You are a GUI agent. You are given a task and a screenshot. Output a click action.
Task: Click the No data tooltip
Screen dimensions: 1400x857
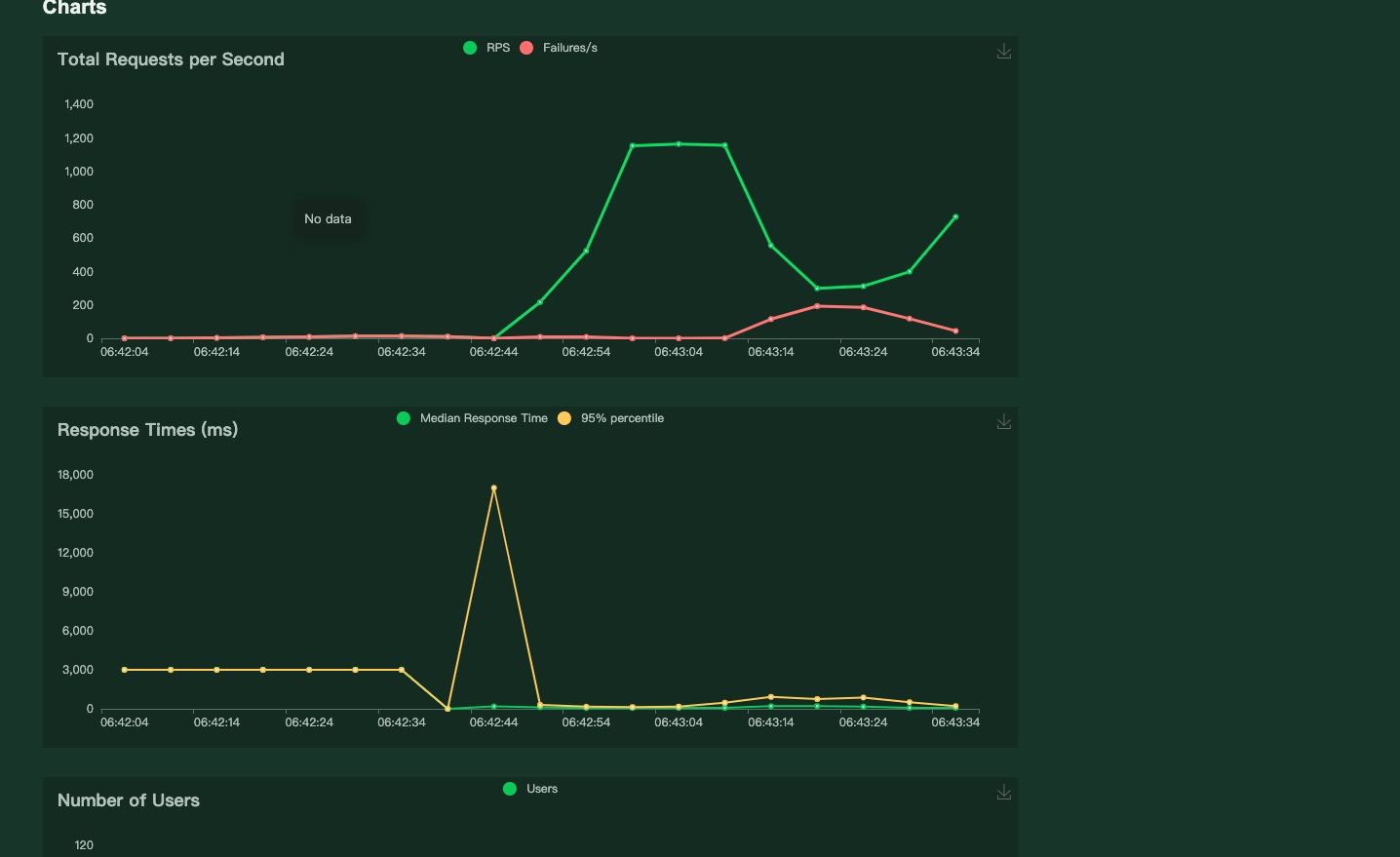coord(328,218)
